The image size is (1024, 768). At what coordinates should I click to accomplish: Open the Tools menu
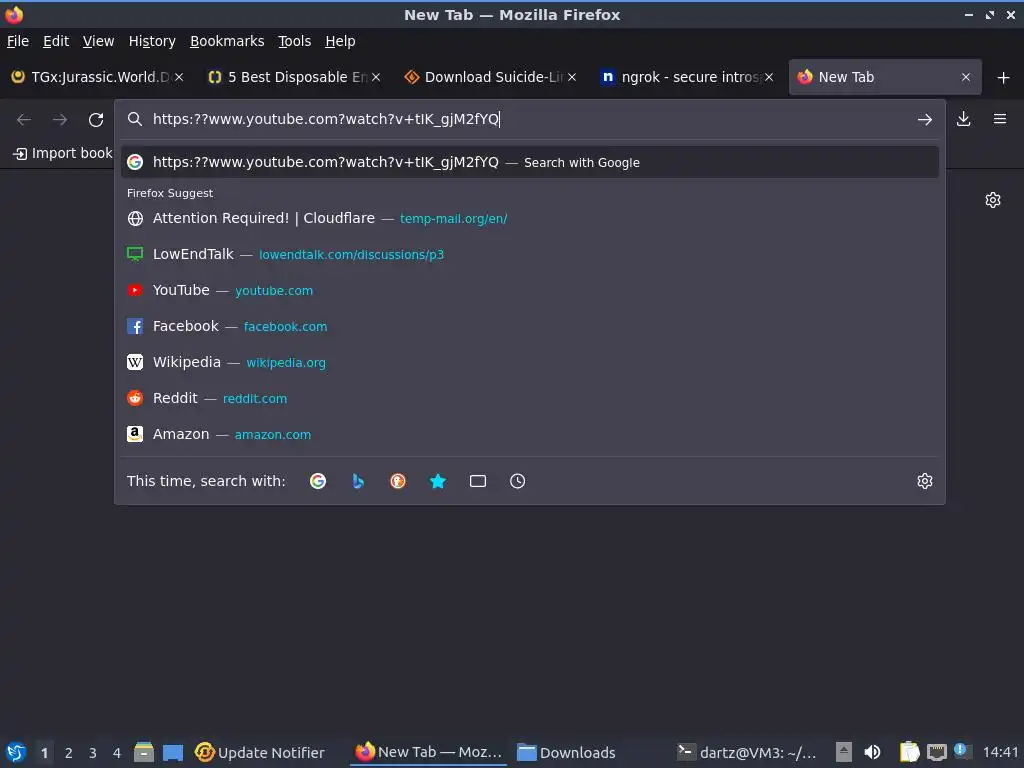(x=295, y=41)
